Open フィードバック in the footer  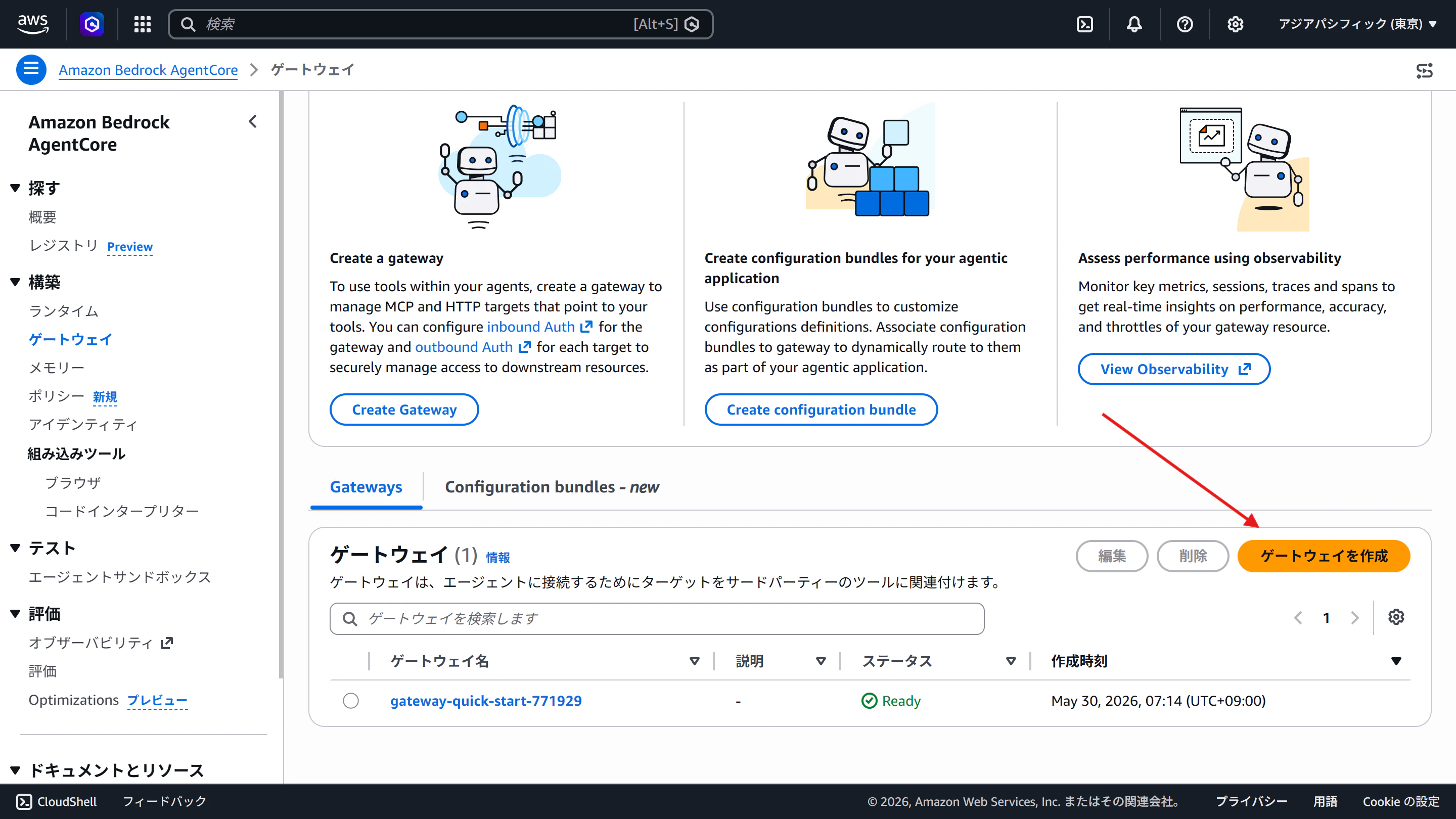click(164, 801)
